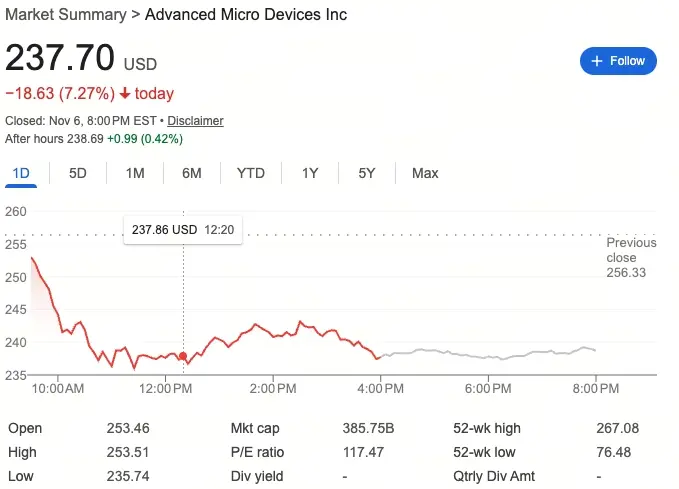Click the plus icon on Follow

click(x=597, y=61)
